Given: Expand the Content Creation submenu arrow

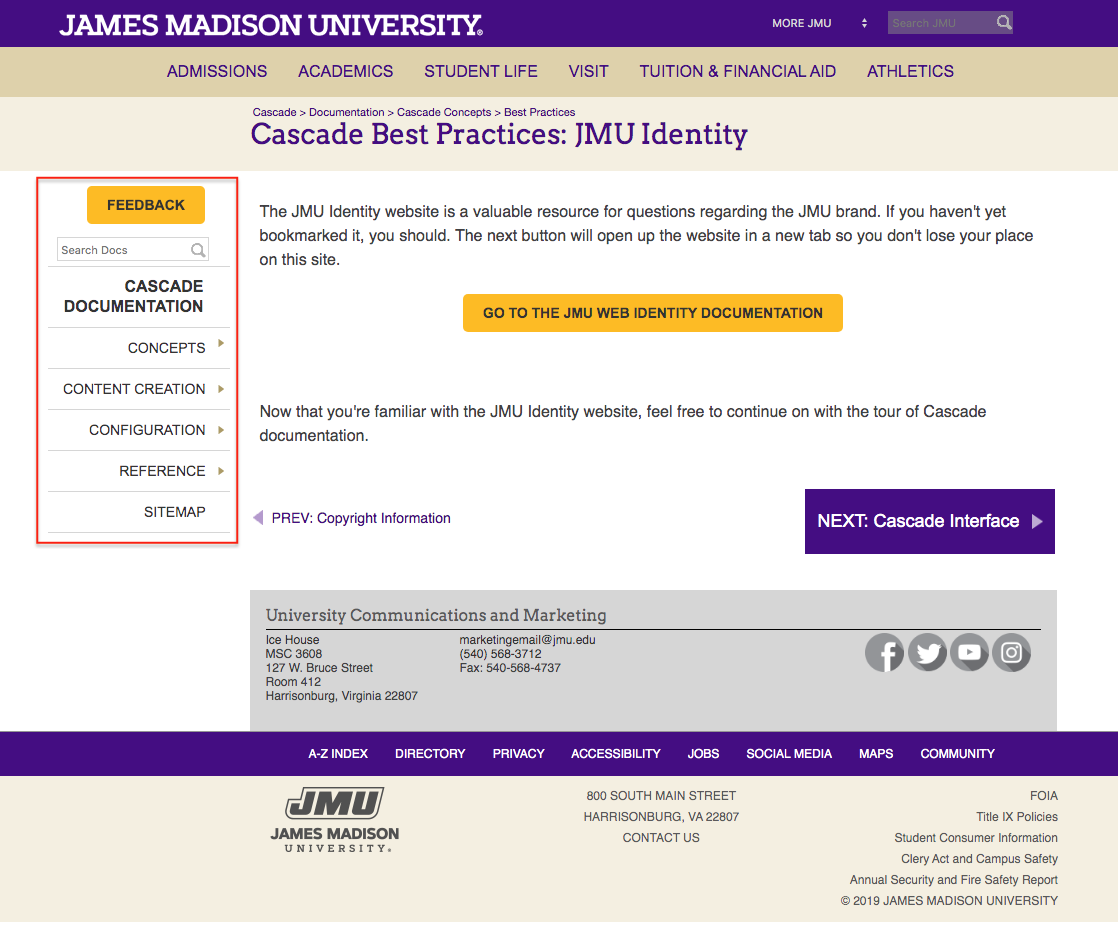Looking at the screenshot, I should (221, 389).
